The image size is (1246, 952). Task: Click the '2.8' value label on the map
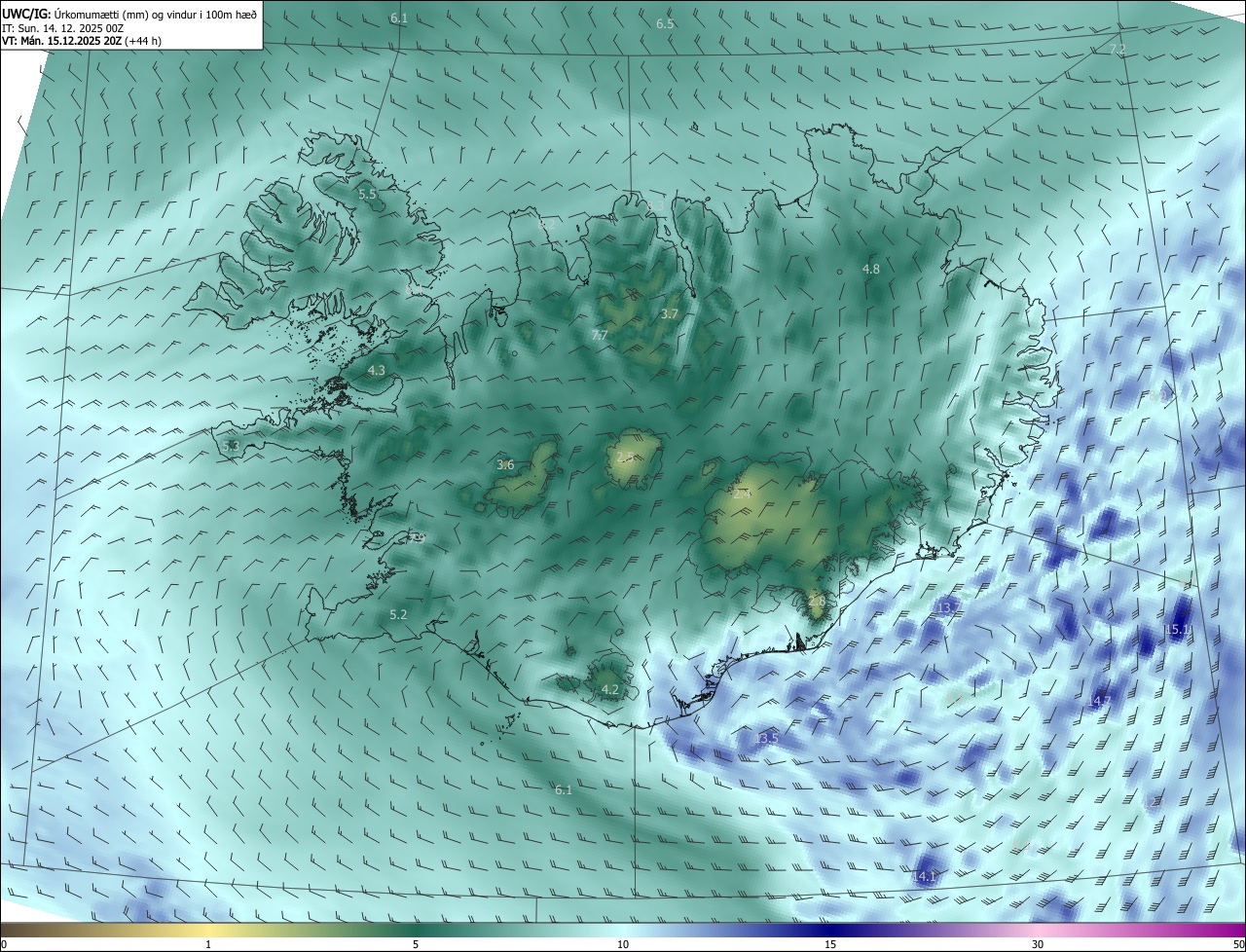[x=817, y=602]
